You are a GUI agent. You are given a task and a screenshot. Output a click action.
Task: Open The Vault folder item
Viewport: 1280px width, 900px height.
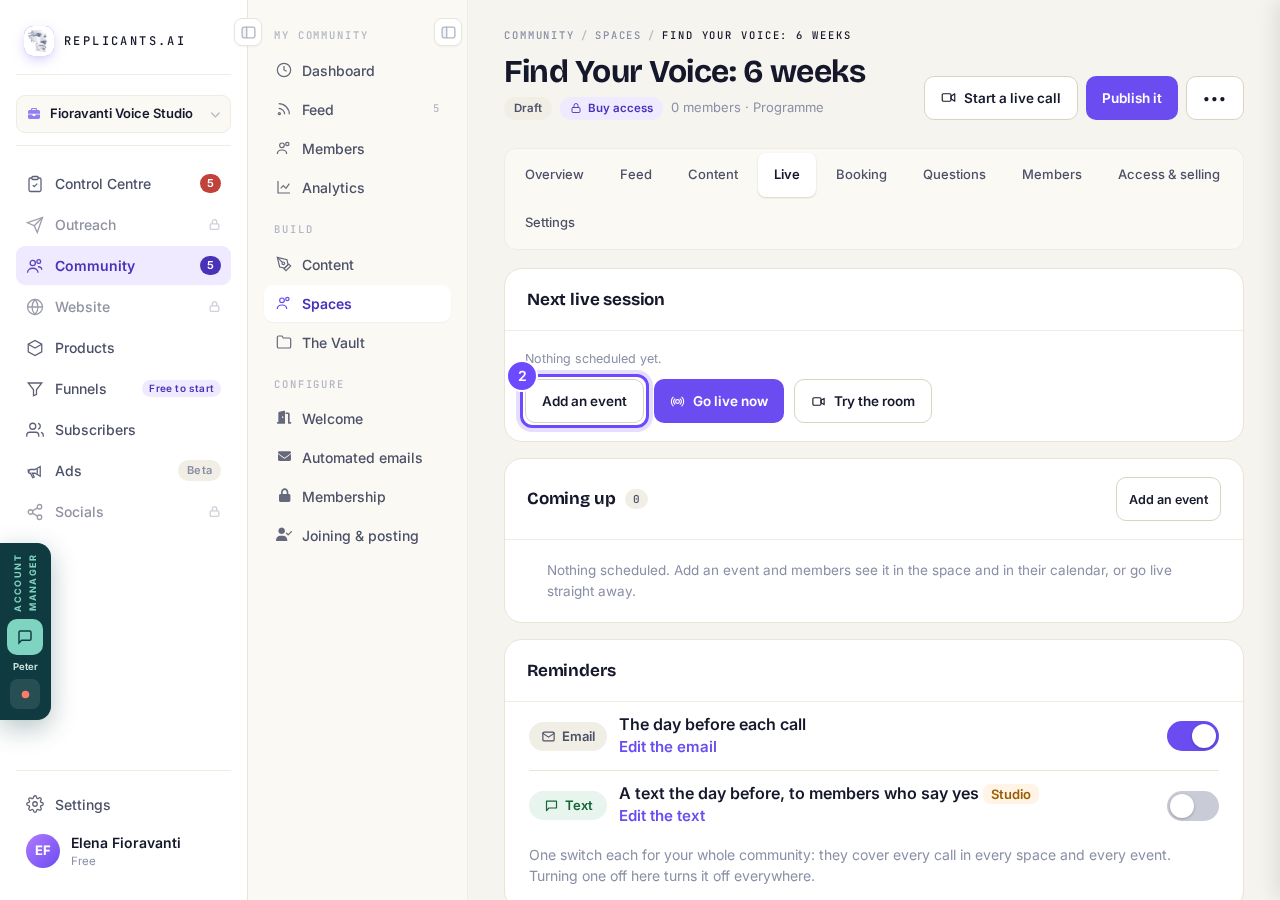tap(357, 343)
